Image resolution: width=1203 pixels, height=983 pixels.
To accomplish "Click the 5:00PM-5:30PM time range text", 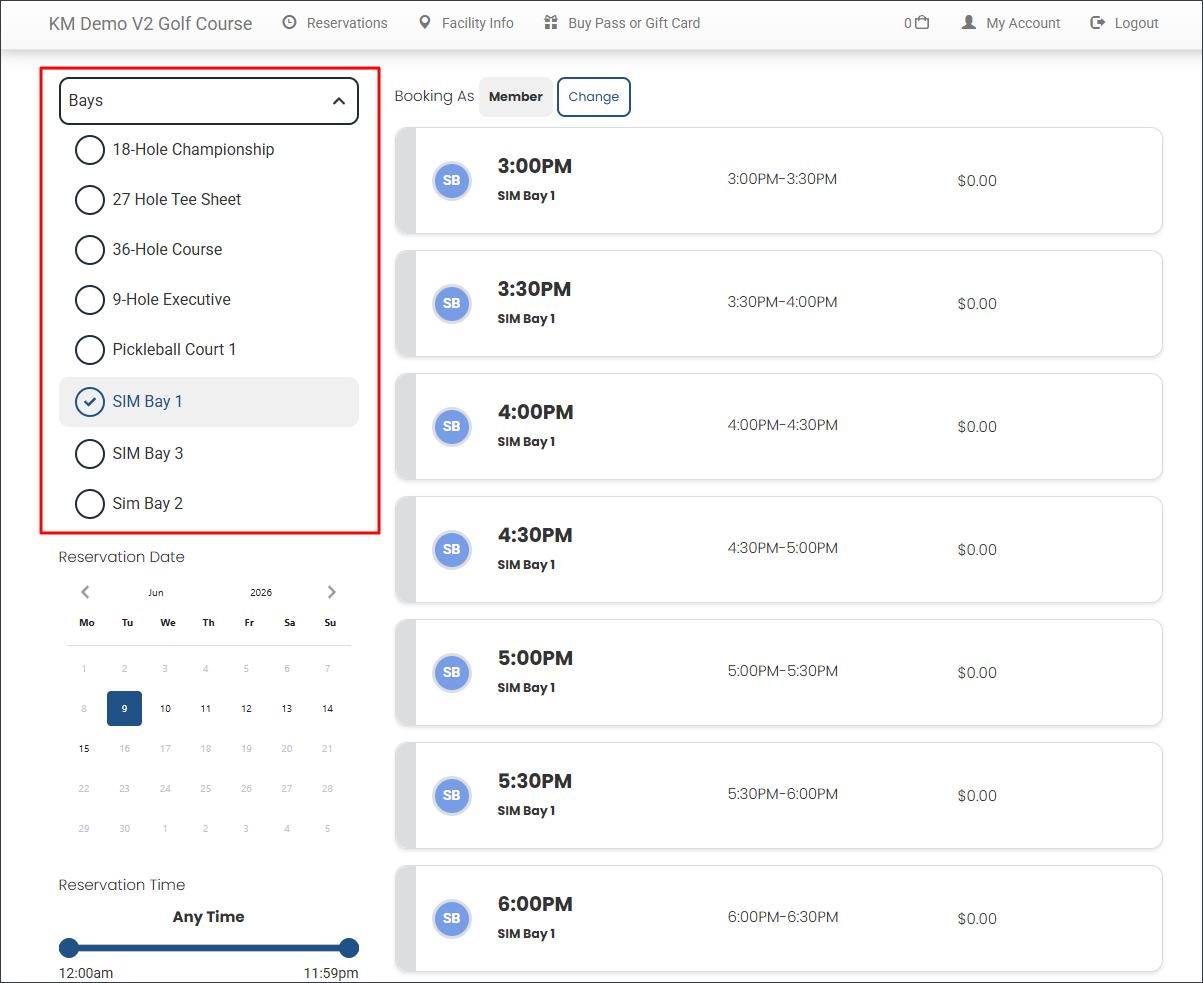I will coord(783,671).
